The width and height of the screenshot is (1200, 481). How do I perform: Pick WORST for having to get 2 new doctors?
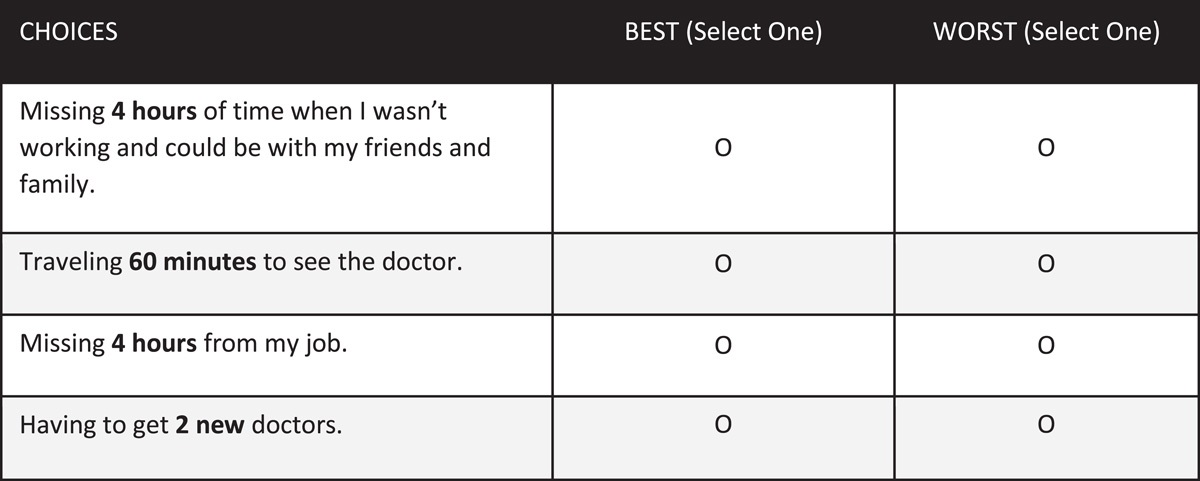1046,425
